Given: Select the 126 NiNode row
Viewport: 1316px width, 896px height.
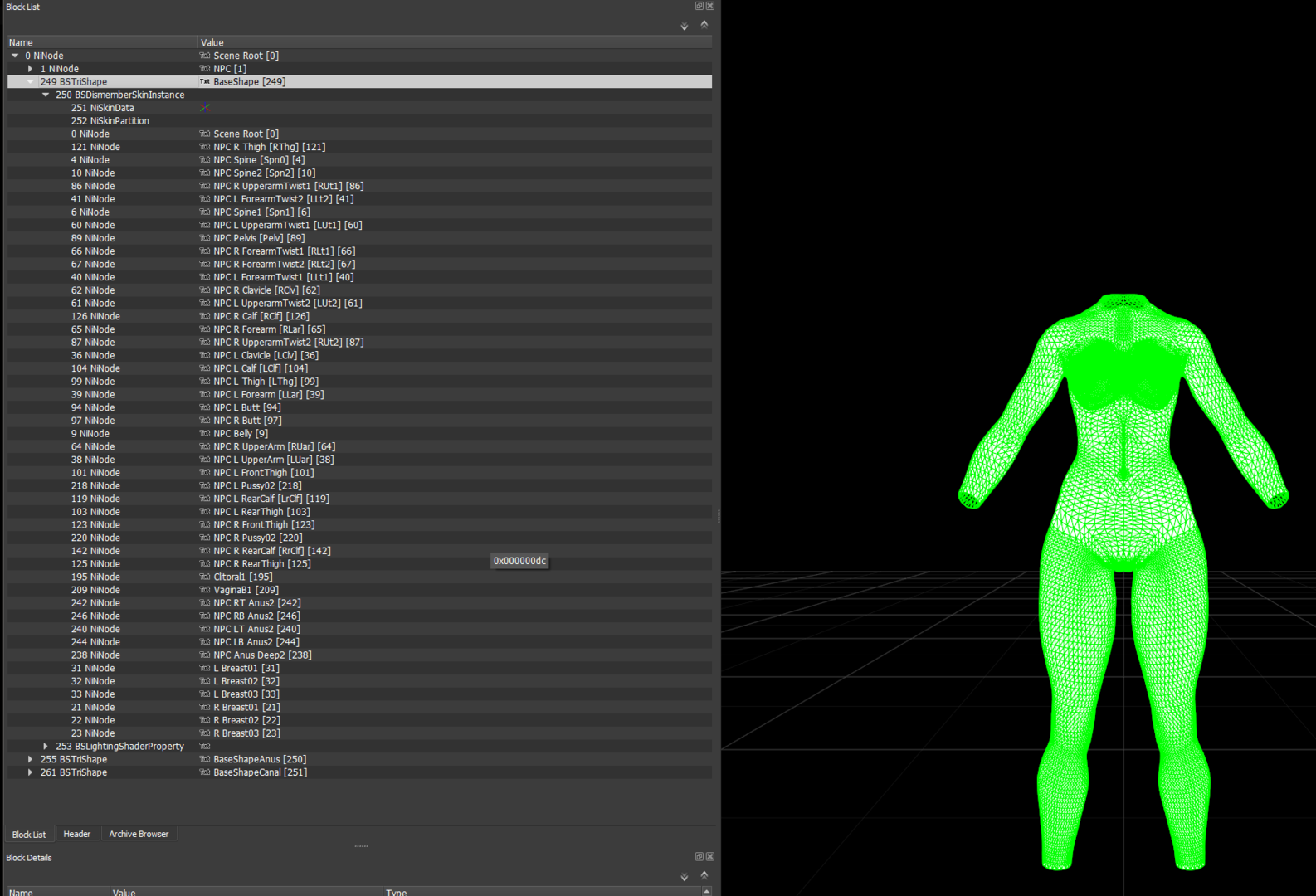Looking at the screenshot, I should 359,316.
